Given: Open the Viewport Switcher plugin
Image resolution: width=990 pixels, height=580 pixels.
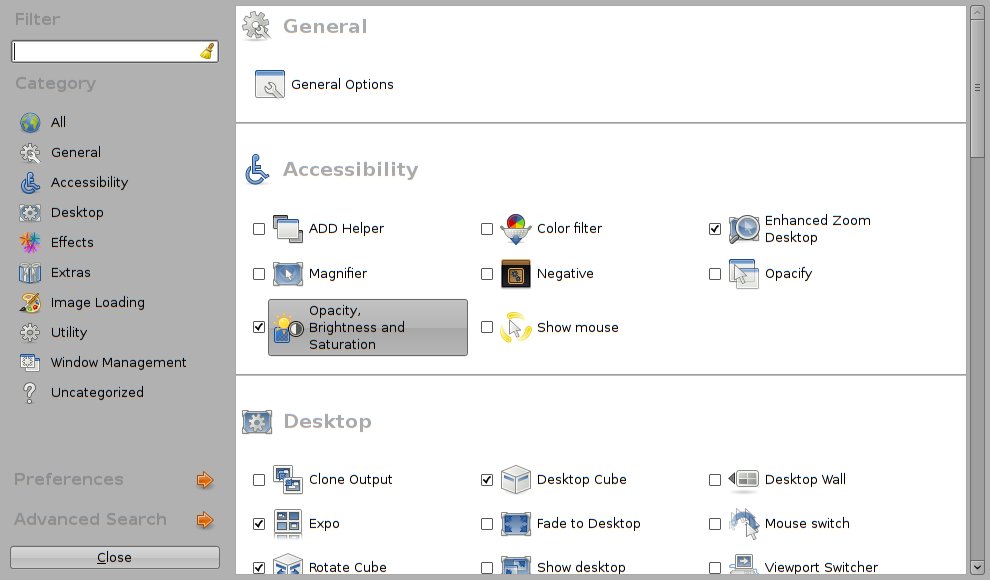Looking at the screenshot, I should 821,567.
